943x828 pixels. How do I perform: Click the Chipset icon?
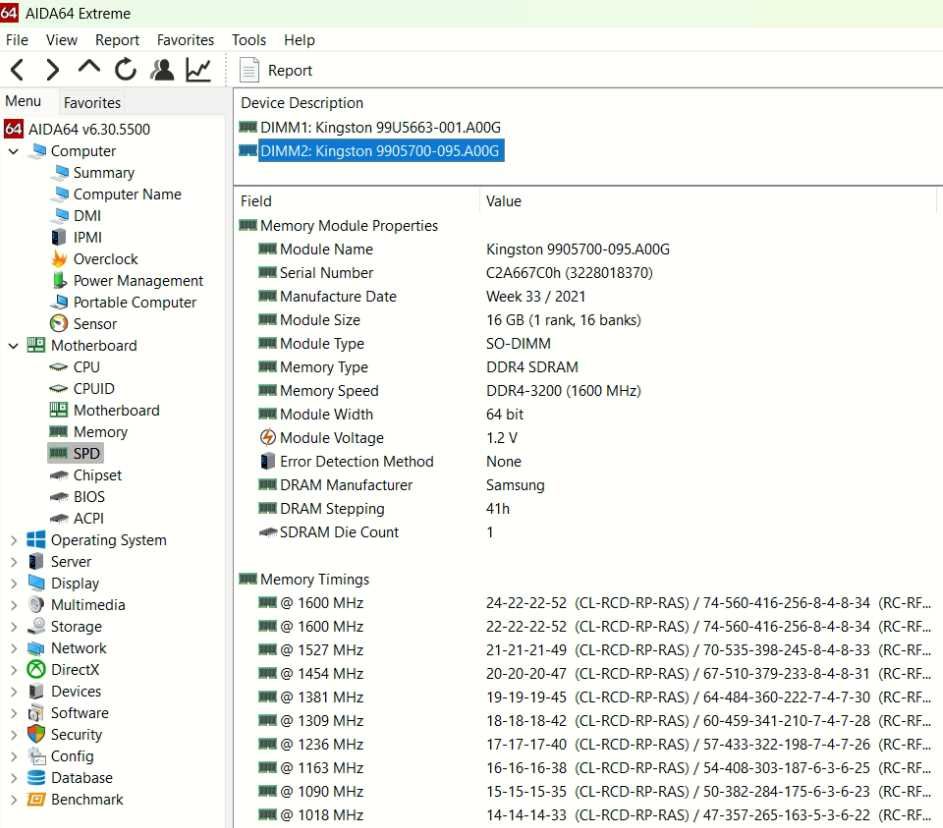[x=58, y=475]
